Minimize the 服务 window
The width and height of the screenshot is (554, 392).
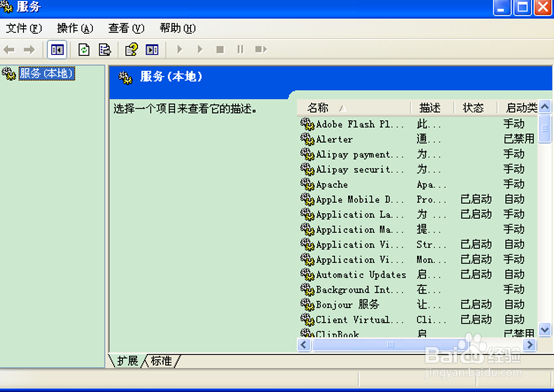pos(502,7)
